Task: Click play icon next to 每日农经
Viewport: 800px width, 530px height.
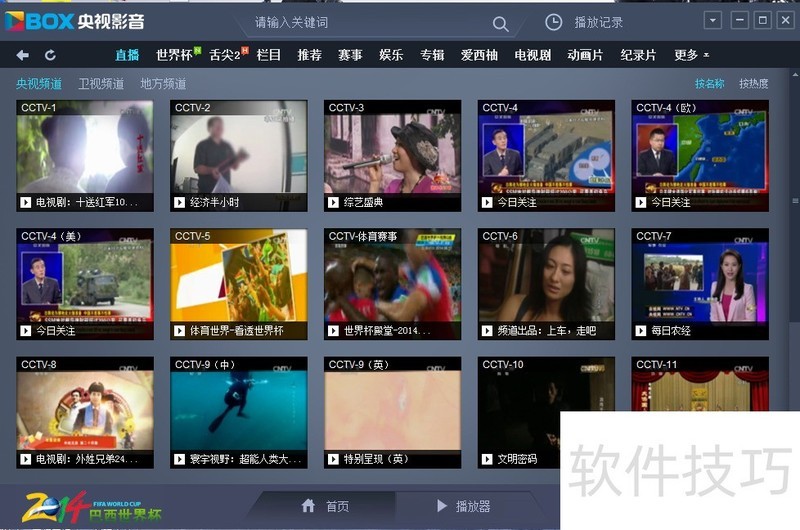Action: (641, 331)
